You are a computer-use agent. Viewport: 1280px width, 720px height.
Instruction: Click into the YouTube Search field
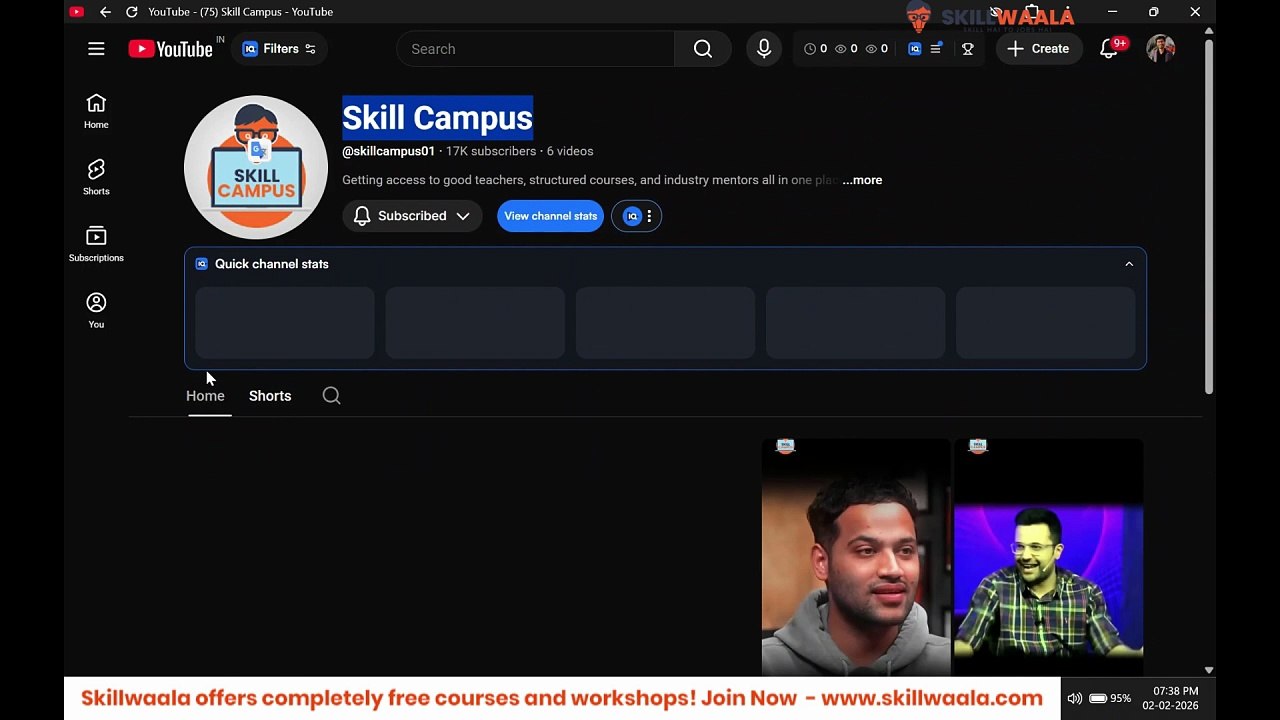pos(536,49)
